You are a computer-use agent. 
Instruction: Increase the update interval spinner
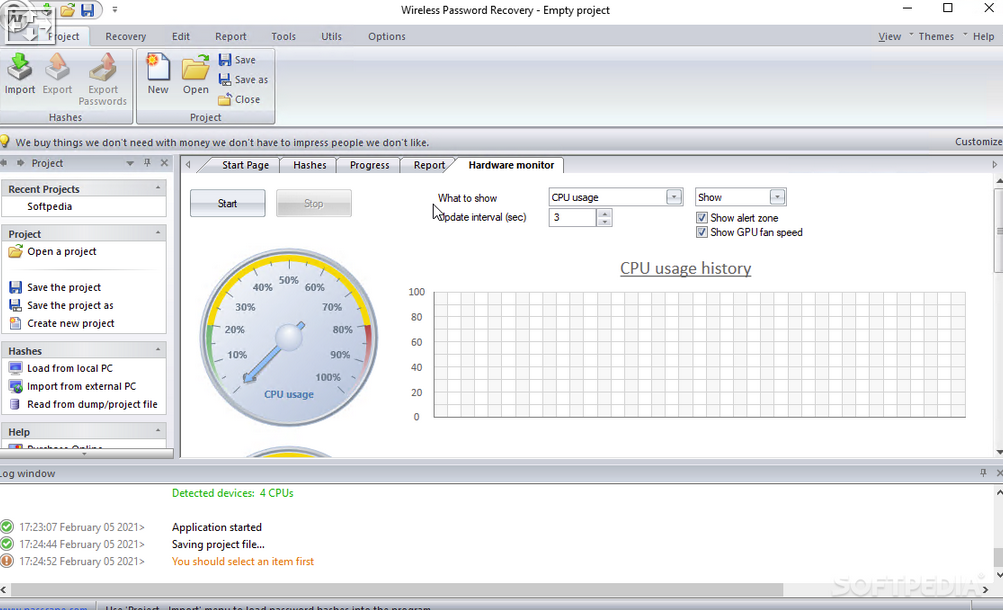click(x=604, y=214)
